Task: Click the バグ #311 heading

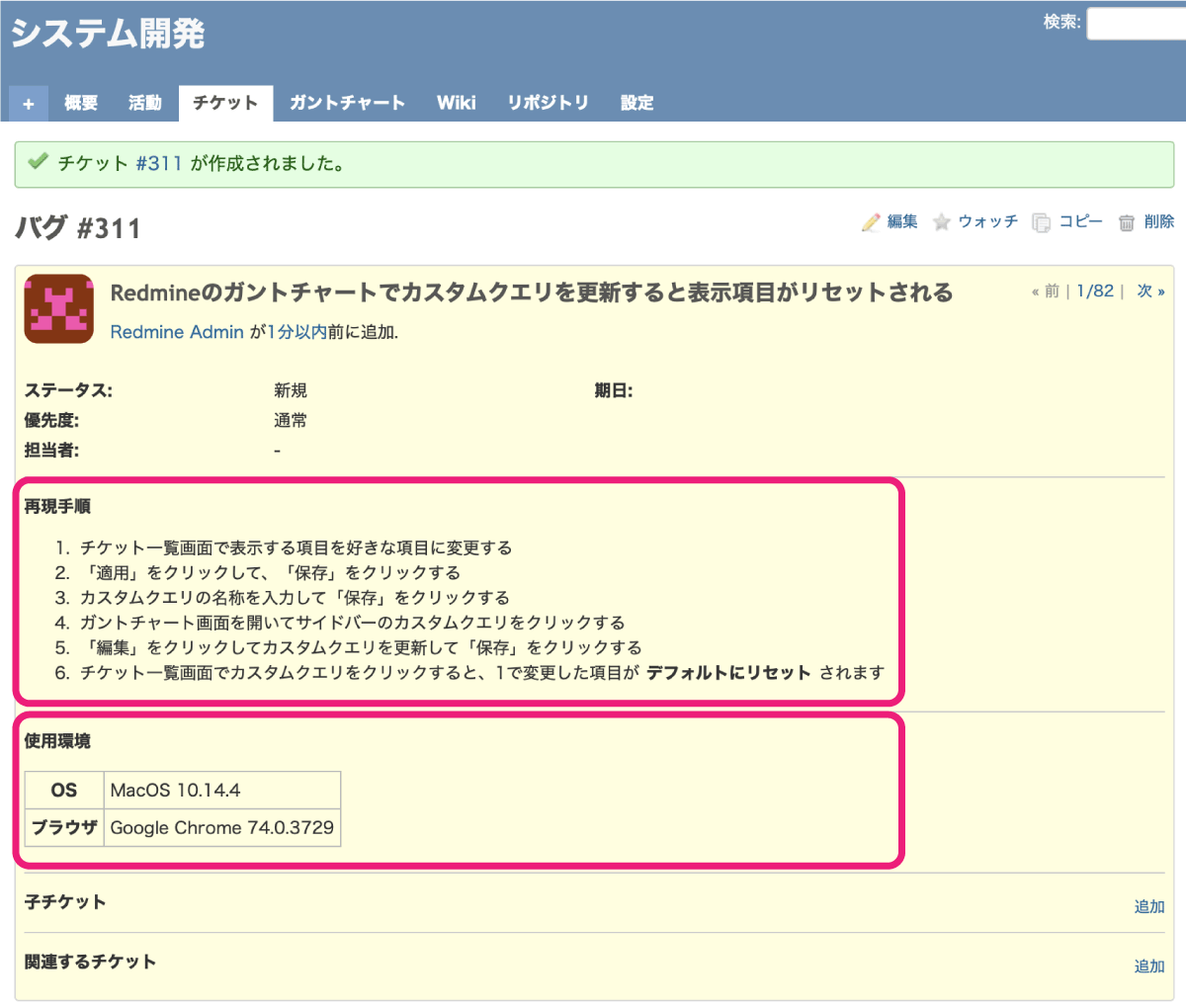Action: click(x=78, y=228)
